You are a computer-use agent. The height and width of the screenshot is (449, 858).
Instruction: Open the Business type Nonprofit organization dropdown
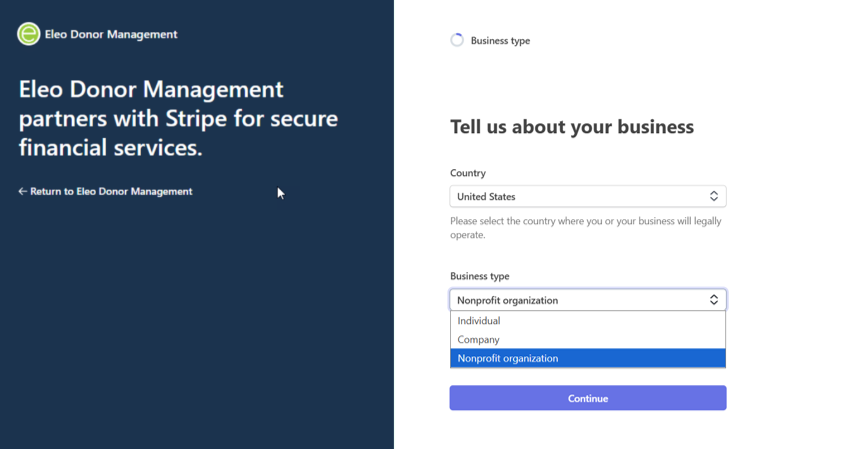(588, 300)
